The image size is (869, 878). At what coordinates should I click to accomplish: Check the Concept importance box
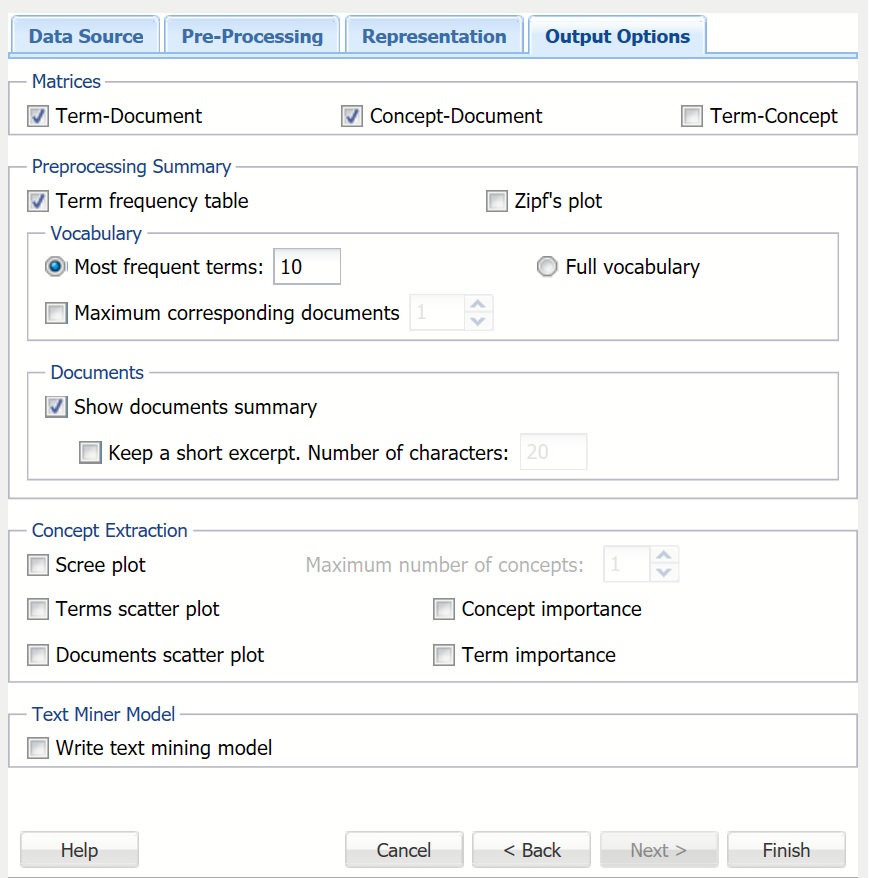click(444, 609)
